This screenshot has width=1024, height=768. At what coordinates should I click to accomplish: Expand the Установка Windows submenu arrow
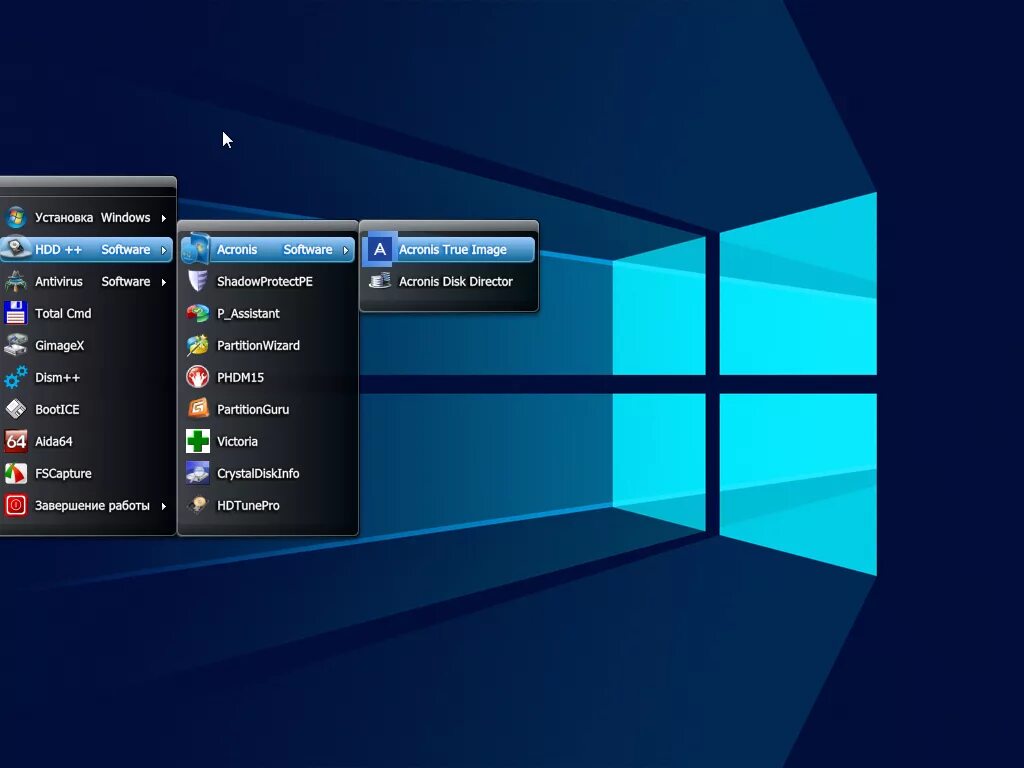click(x=164, y=218)
